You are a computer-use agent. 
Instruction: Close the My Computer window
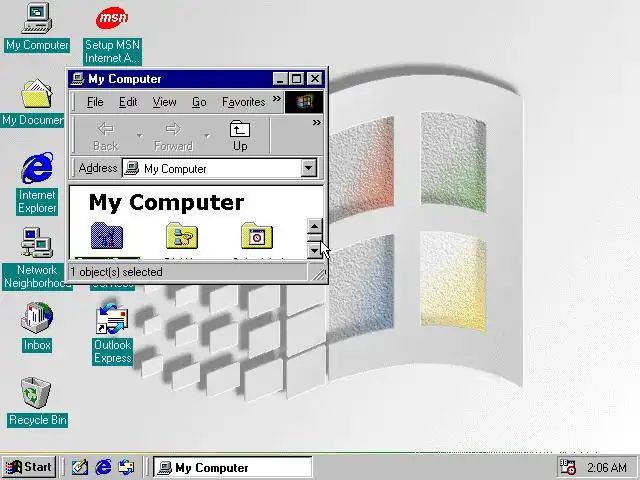[315, 78]
